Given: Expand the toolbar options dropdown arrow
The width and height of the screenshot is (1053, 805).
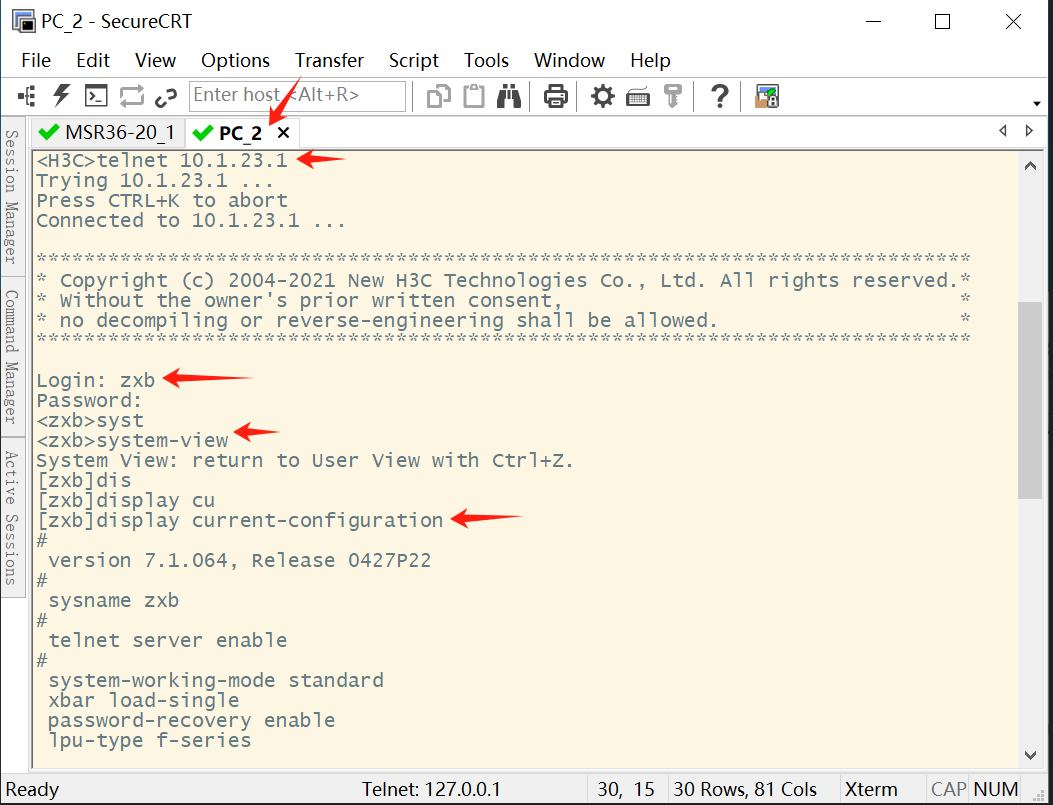Looking at the screenshot, I should pyautogui.click(x=1037, y=103).
